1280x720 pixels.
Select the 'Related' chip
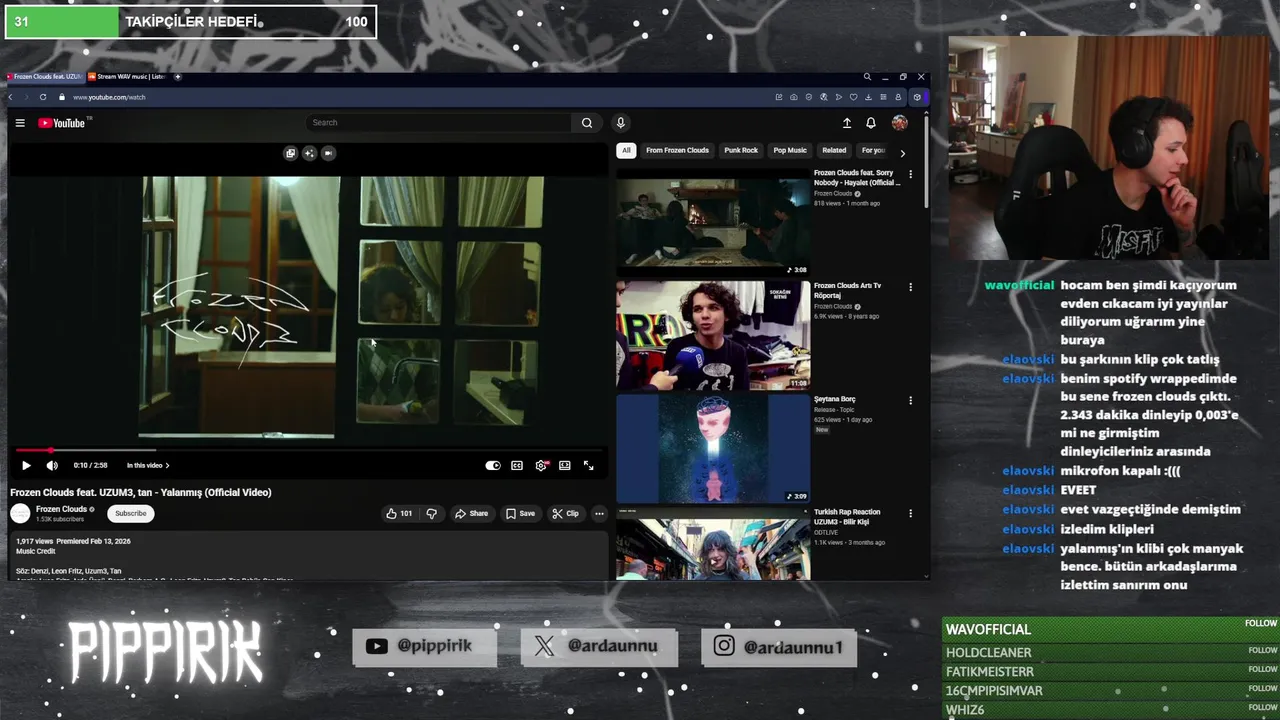(x=834, y=150)
